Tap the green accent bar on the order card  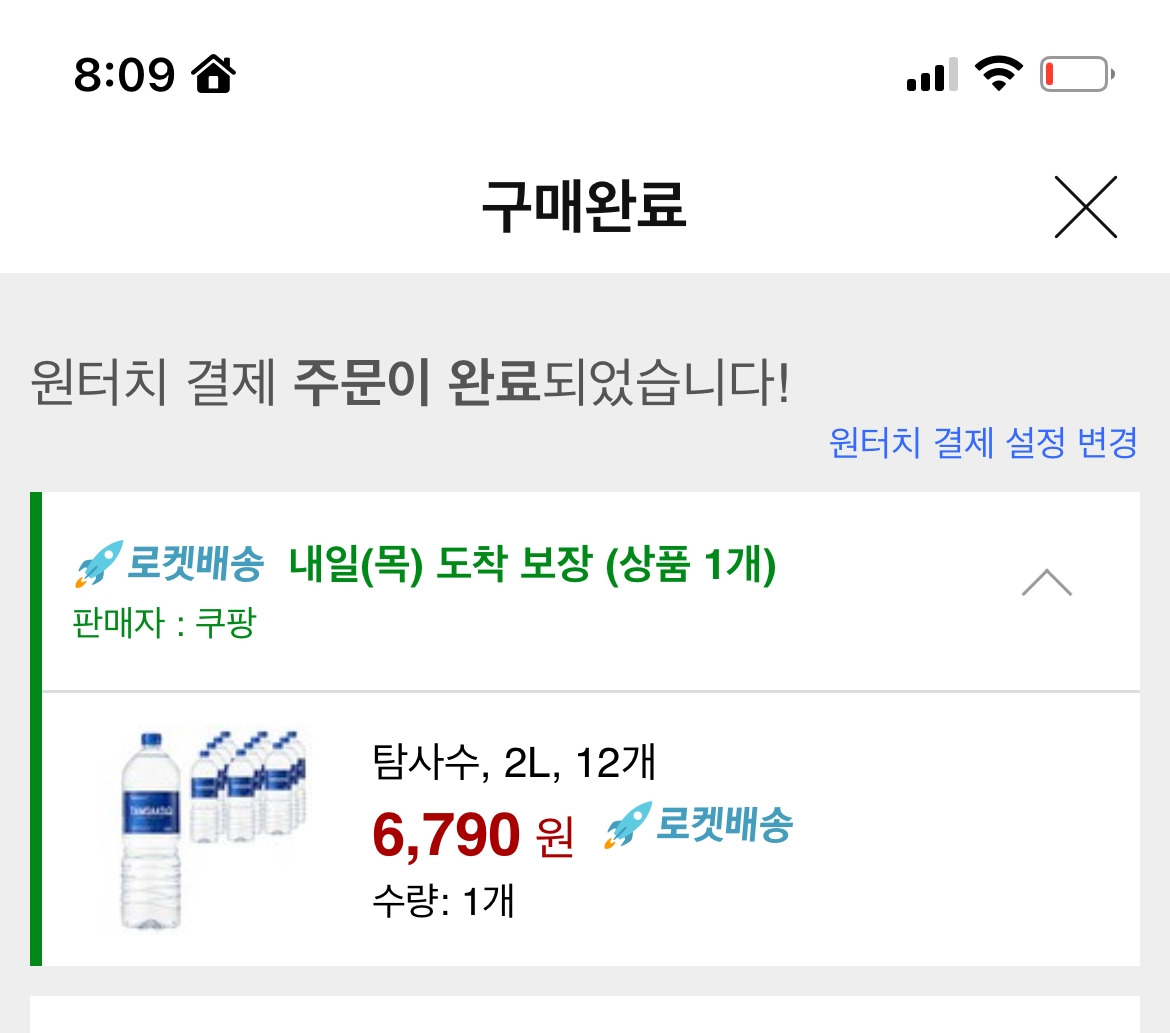36,728
